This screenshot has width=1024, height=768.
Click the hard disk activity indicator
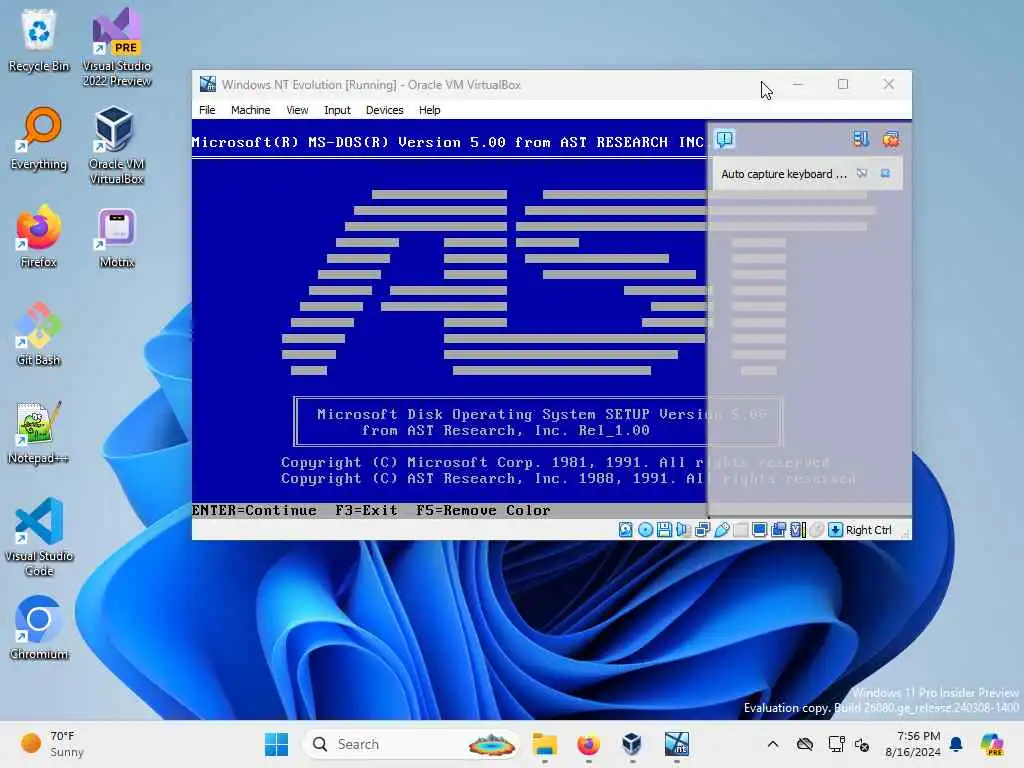tap(626, 530)
